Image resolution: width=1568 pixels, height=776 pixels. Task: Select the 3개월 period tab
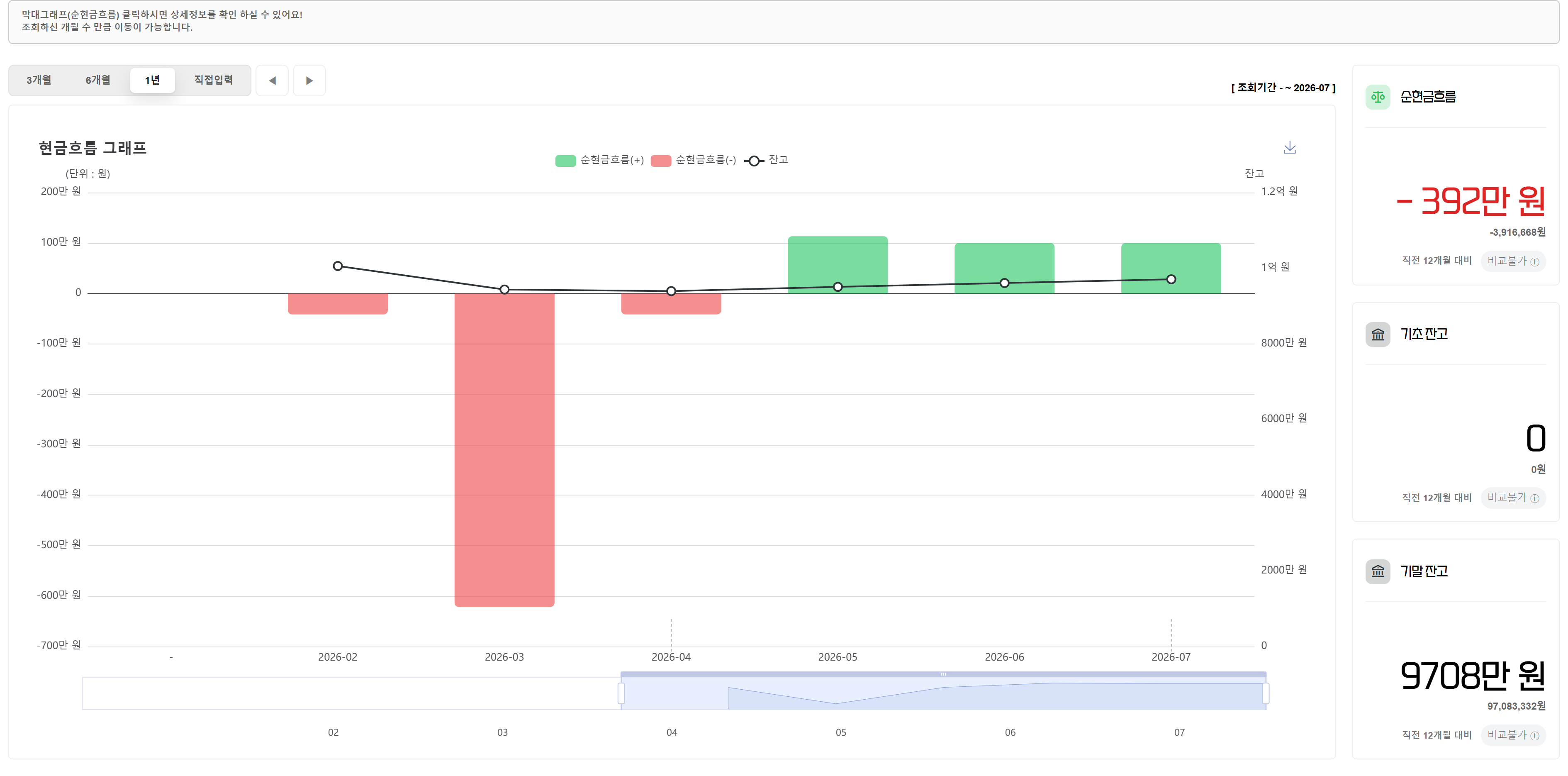(x=39, y=81)
